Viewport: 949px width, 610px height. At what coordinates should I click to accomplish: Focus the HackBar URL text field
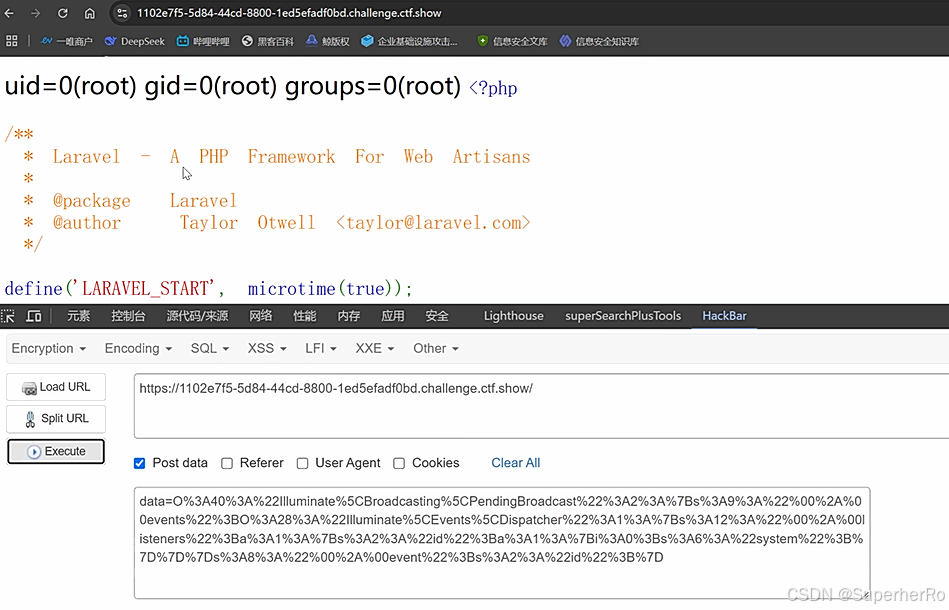(x=541, y=406)
